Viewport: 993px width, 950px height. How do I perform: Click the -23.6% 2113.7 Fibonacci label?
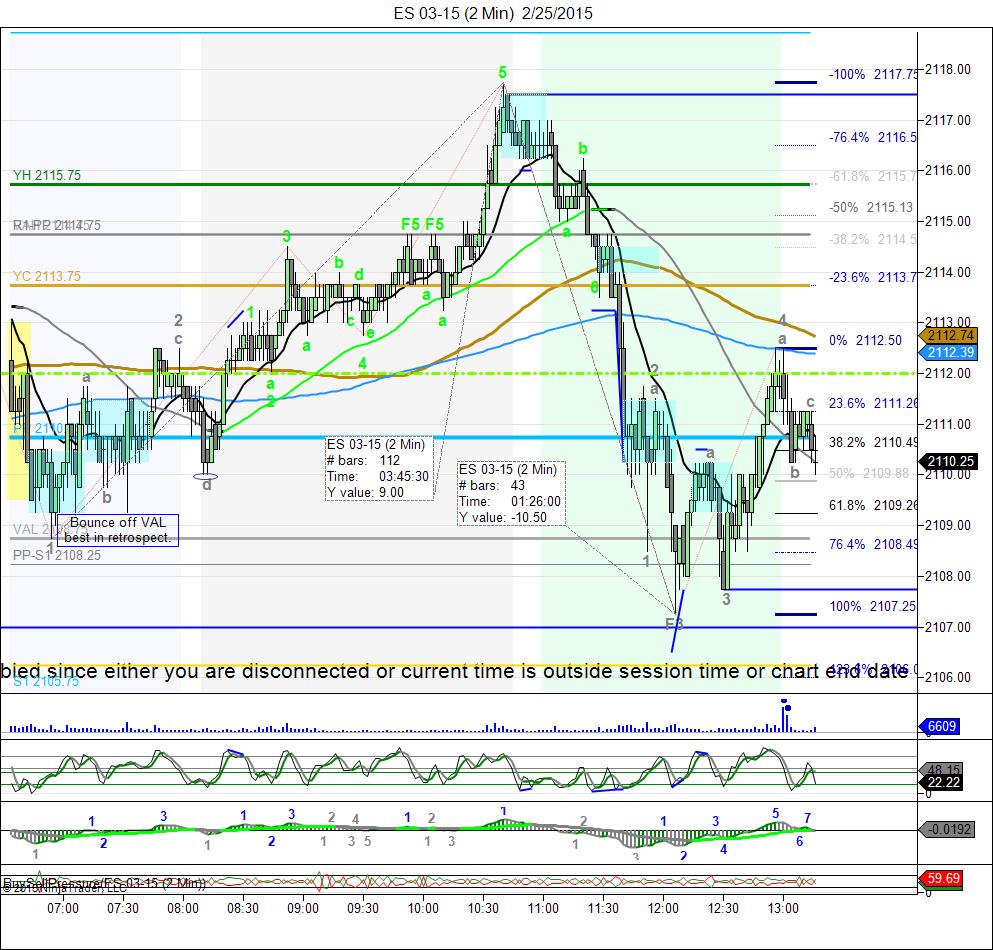tap(873, 277)
